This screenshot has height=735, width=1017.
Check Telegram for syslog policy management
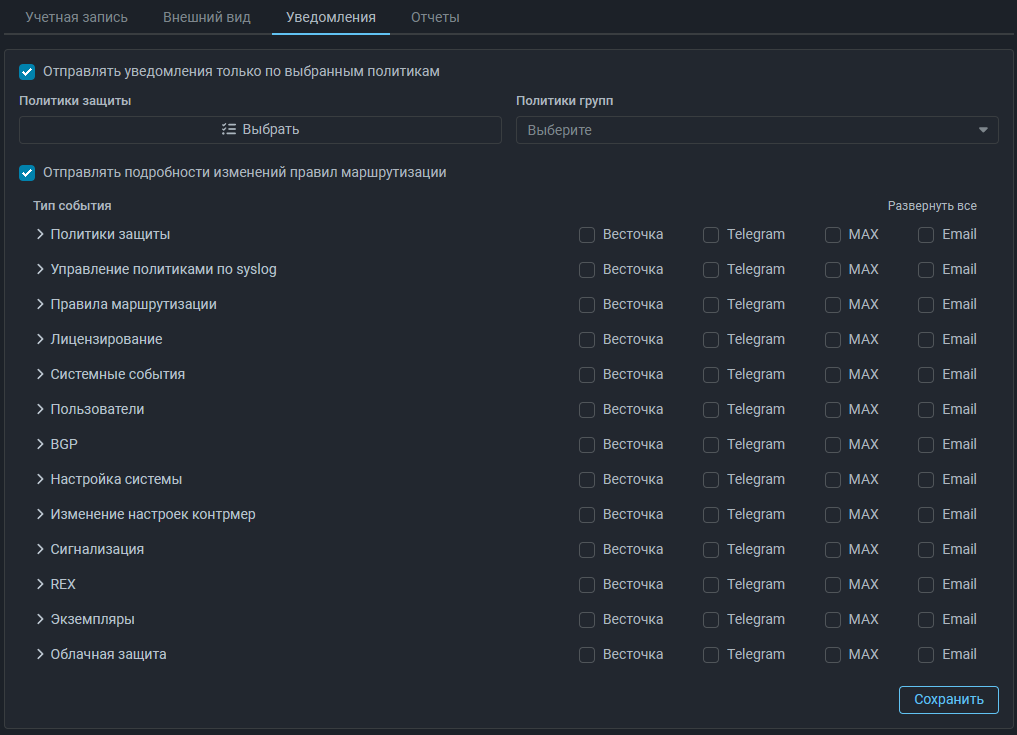pos(711,270)
